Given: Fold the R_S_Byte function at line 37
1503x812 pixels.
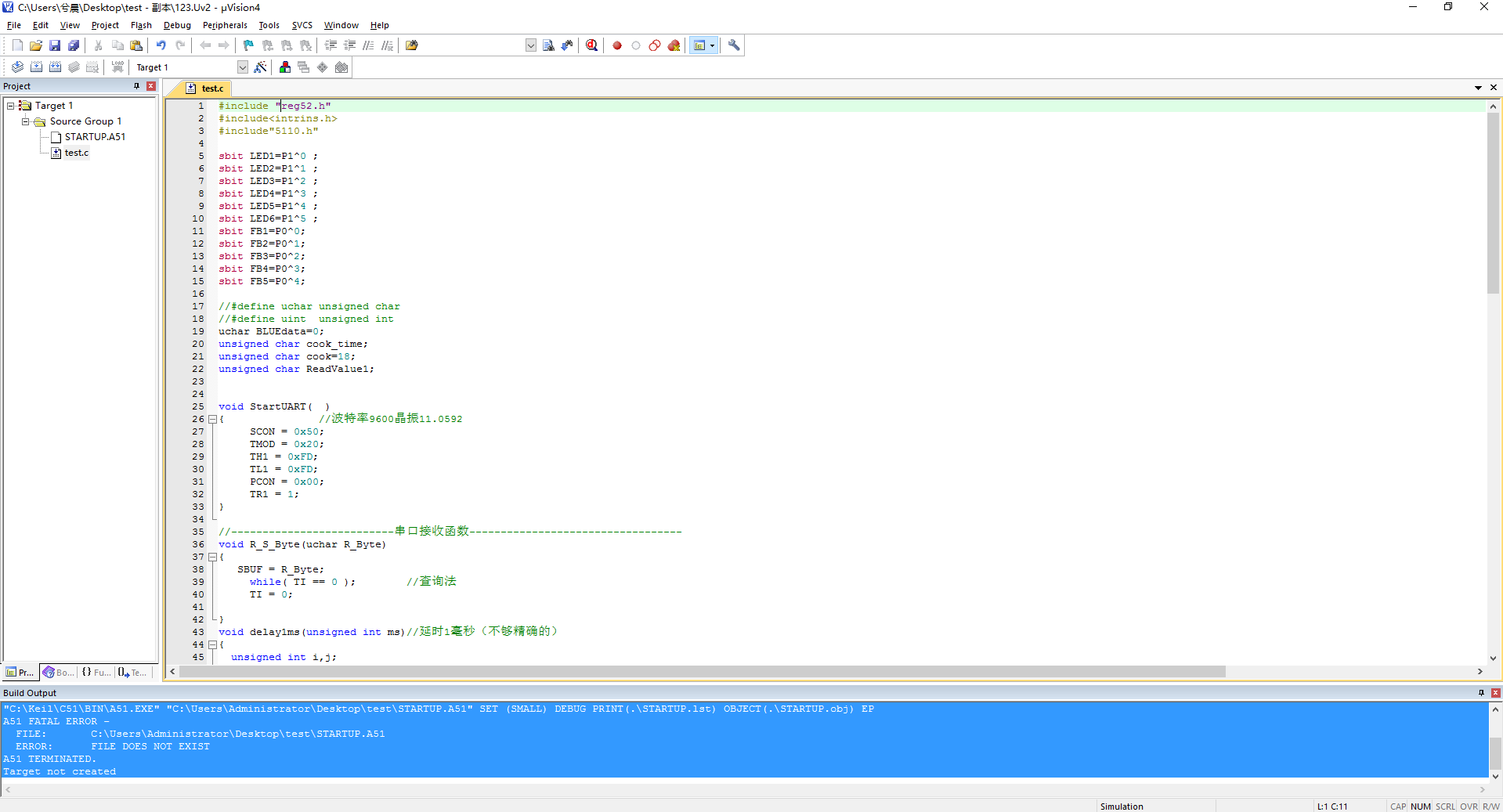Looking at the screenshot, I should click(x=212, y=557).
